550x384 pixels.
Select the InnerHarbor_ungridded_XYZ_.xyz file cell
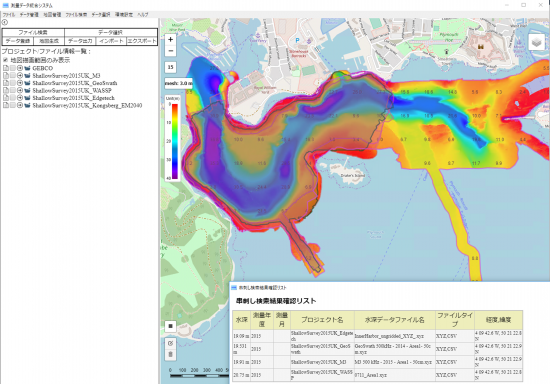click(x=395, y=336)
